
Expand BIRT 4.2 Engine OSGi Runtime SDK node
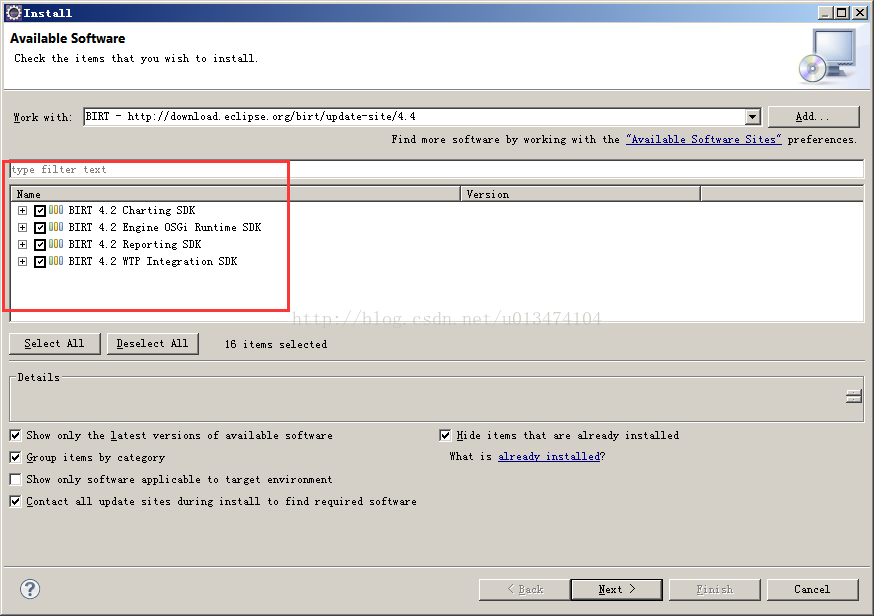22,227
